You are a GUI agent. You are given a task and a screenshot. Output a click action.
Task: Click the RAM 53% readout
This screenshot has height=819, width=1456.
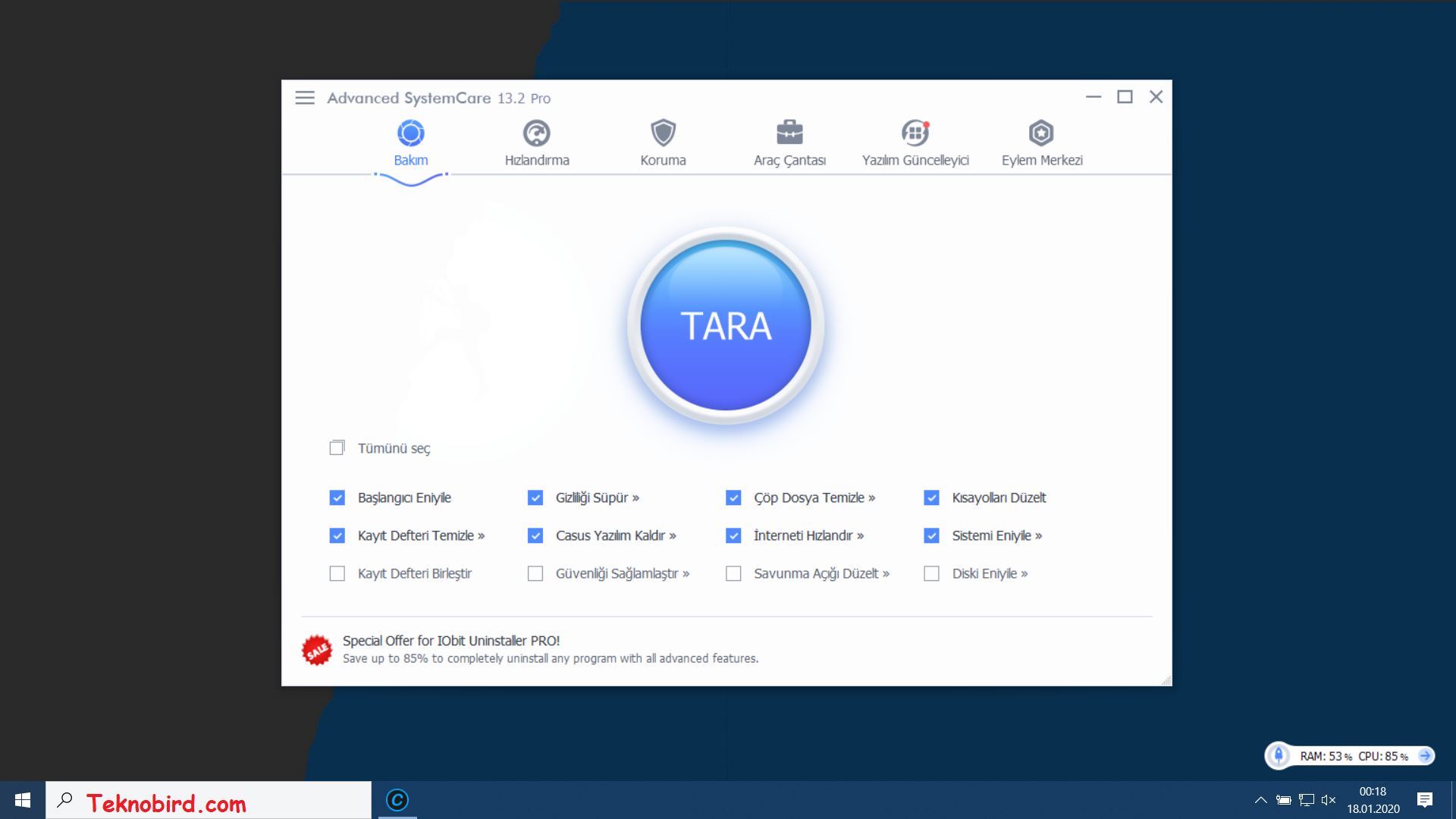click(x=1326, y=756)
